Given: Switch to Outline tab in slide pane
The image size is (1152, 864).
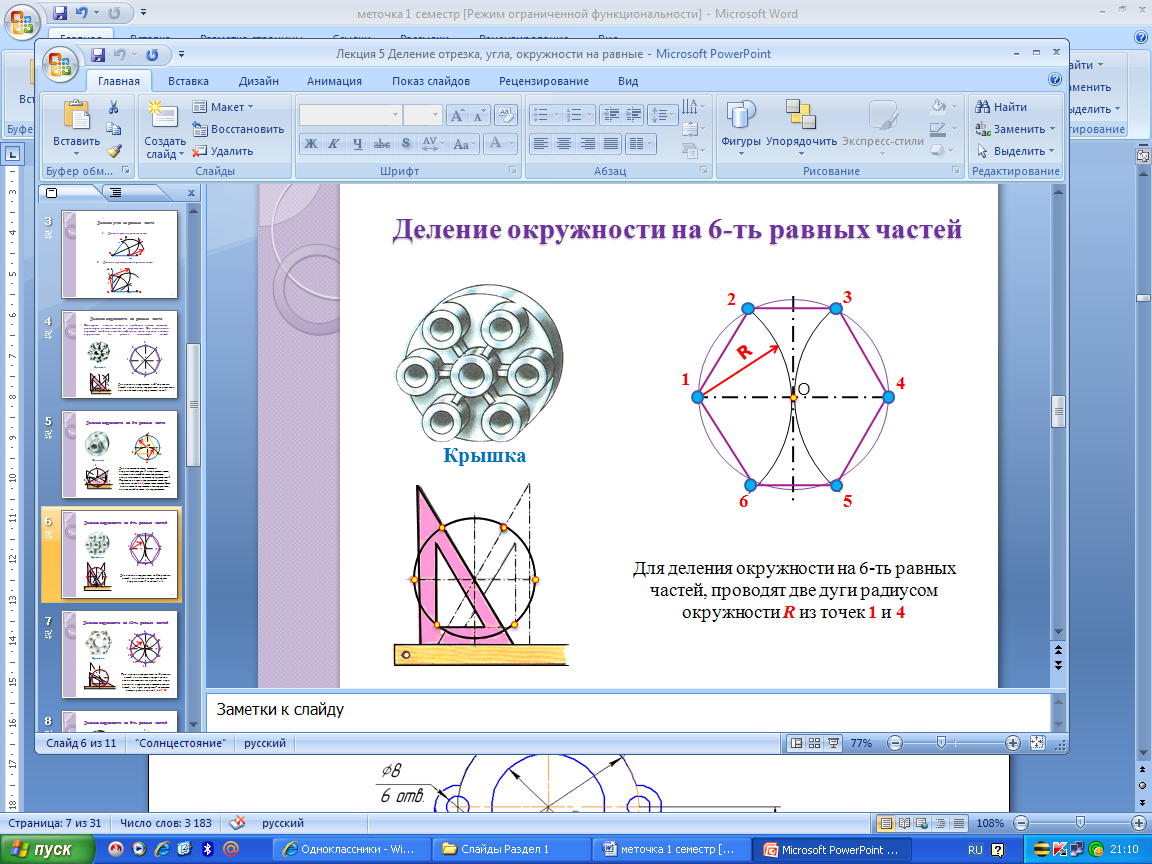Looking at the screenshot, I should 115,192.
